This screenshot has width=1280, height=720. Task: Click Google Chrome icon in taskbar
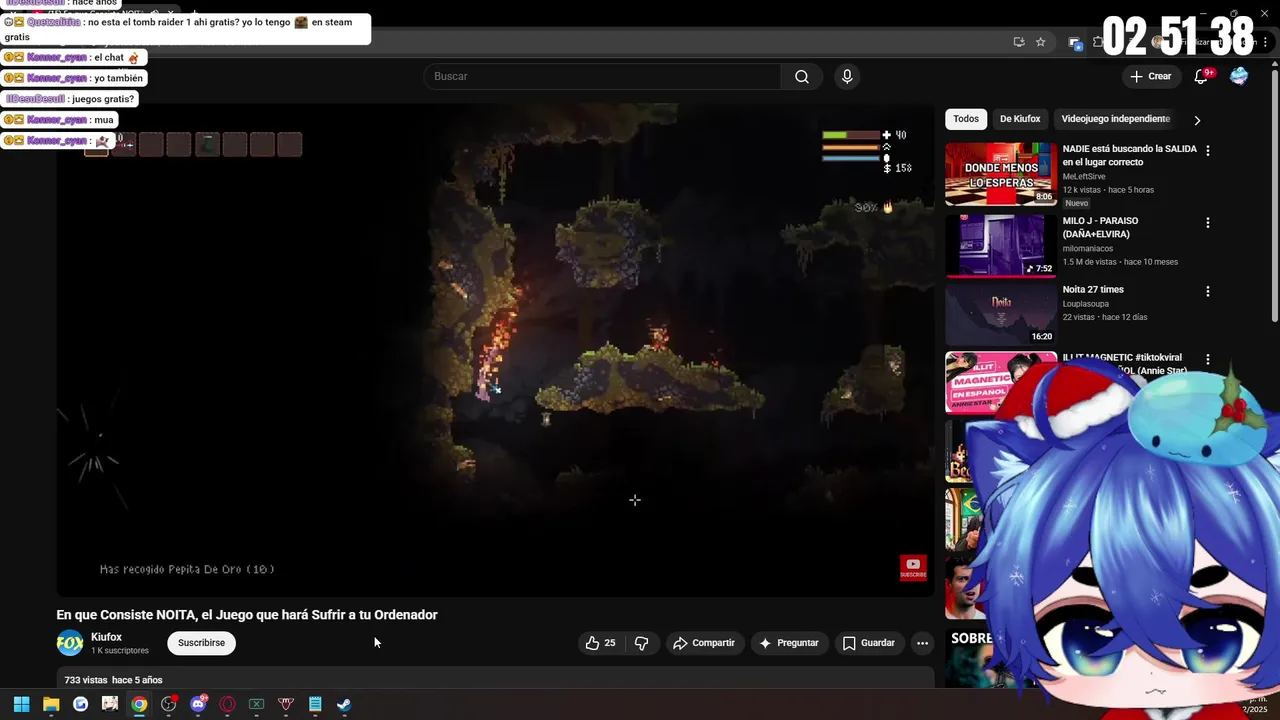point(139,704)
